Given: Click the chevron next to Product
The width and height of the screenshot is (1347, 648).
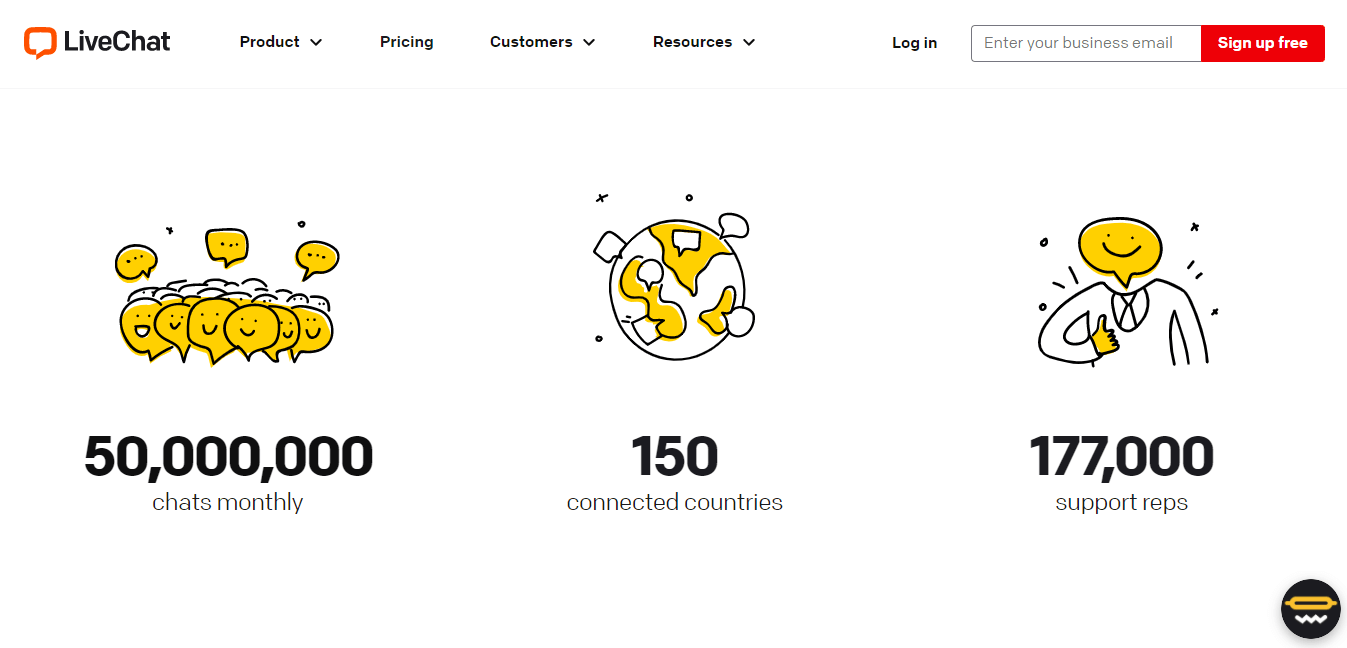Looking at the screenshot, I should [x=316, y=42].
